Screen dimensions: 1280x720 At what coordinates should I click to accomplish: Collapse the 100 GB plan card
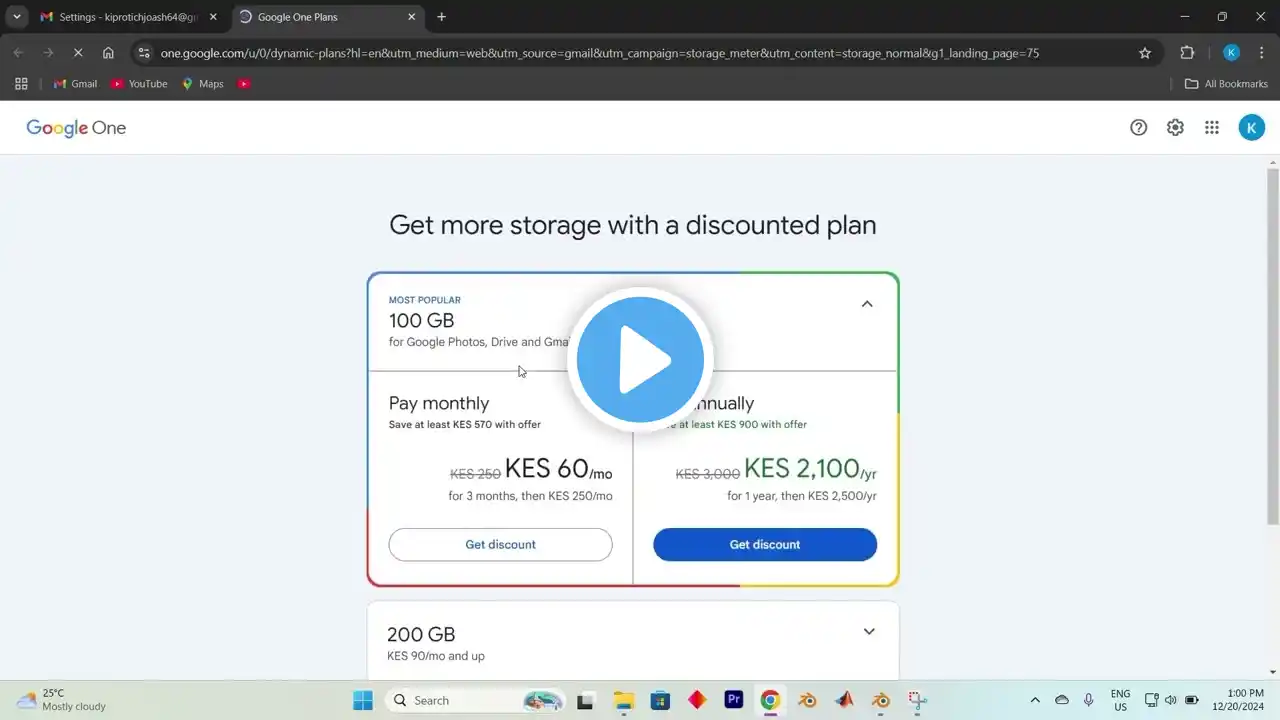867,304
